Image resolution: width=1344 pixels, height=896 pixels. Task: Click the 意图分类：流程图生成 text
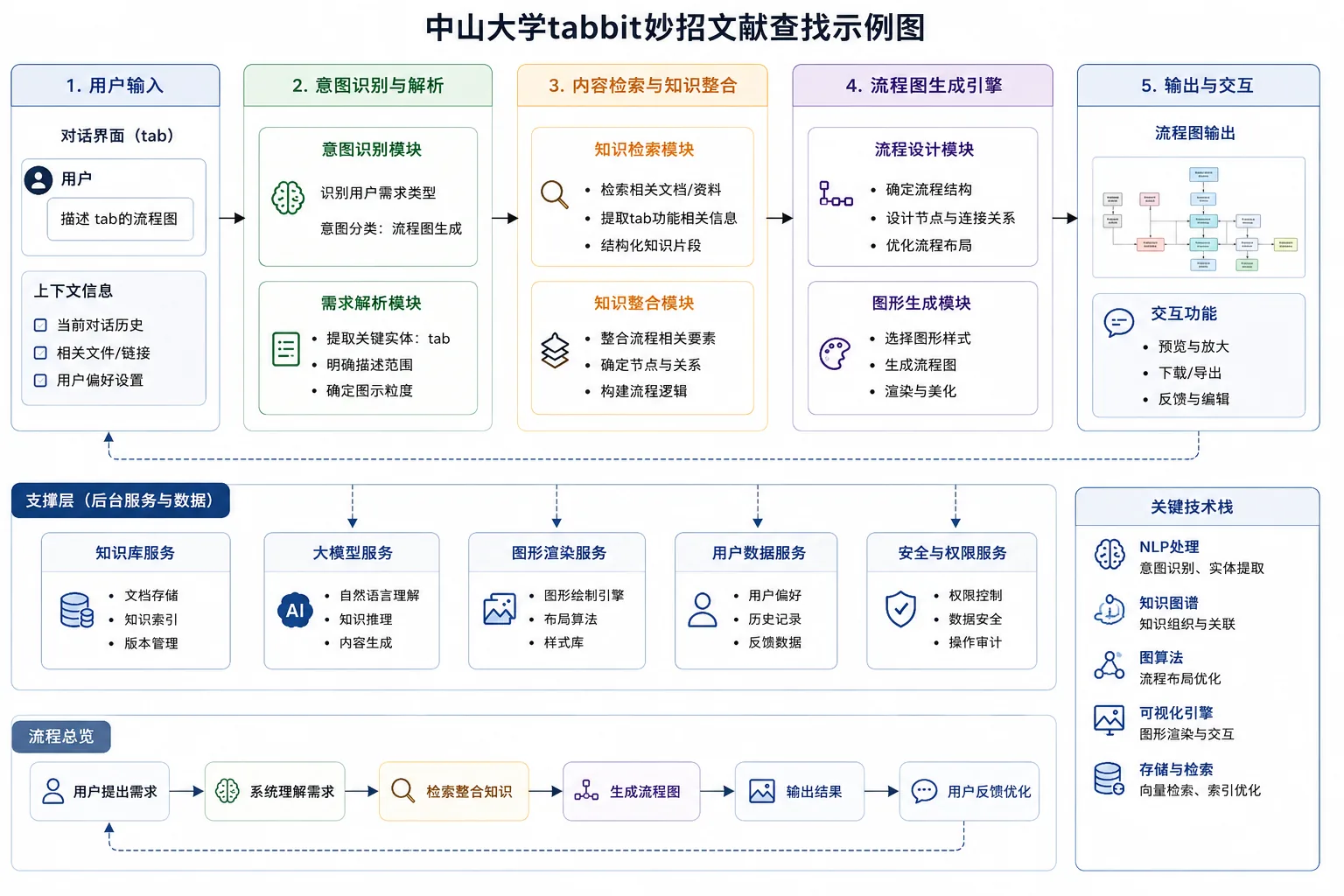pos(391,228)
